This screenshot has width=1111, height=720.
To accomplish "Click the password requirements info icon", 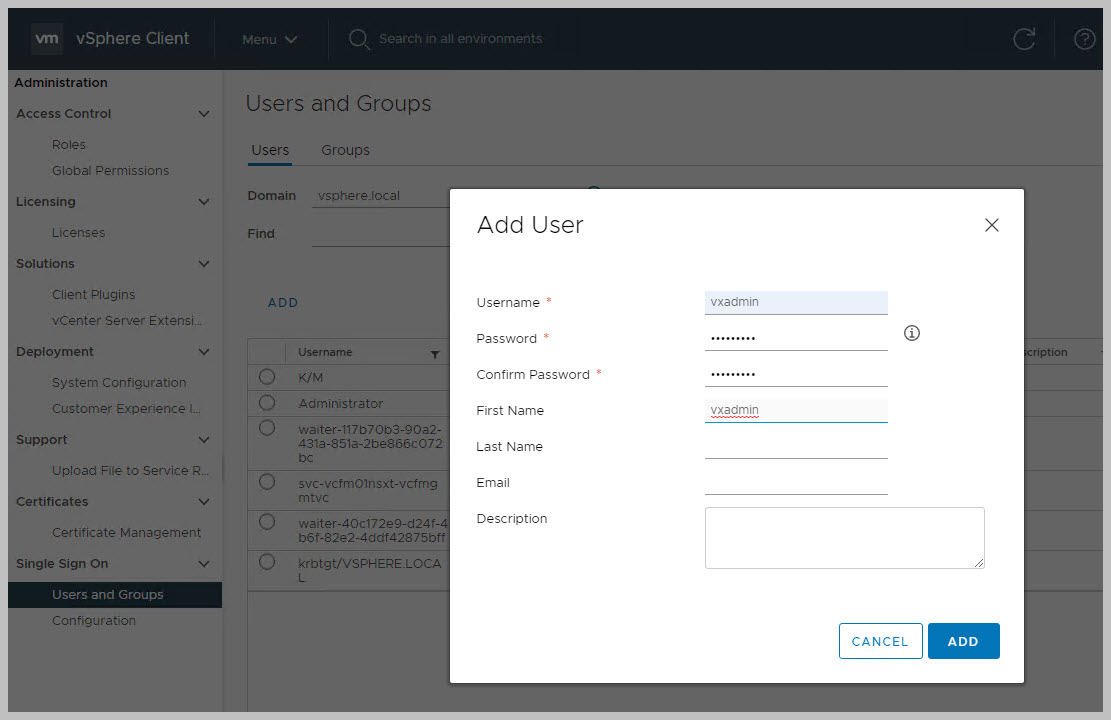I will pyautogui.click(x=911, y=333).
